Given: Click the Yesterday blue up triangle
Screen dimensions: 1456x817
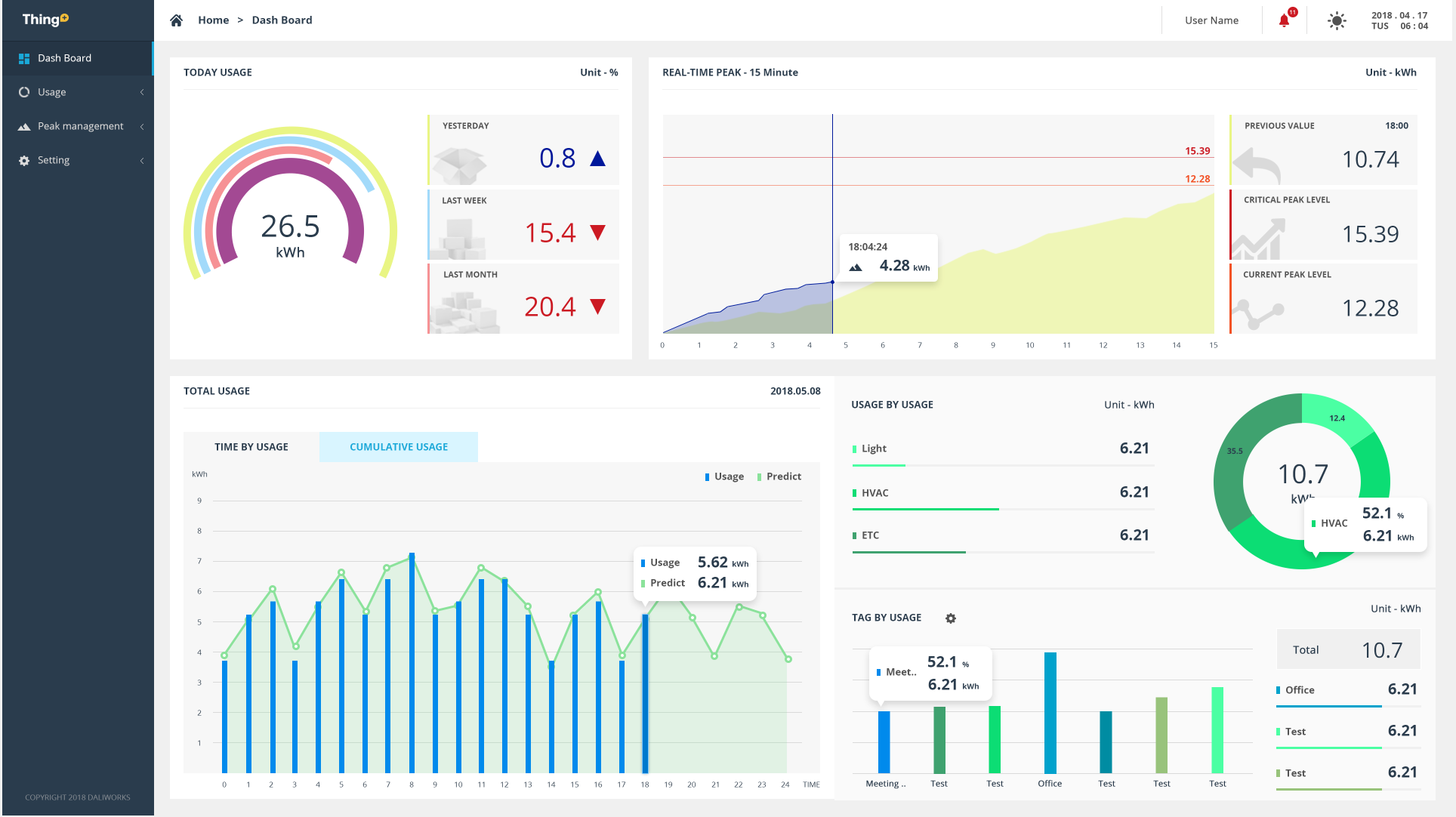Looking at the screenshot, I should click(598, 159).
